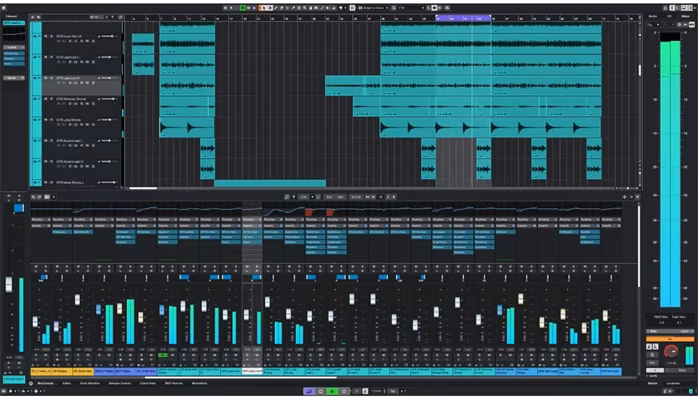
Task: Select the GTR Accent Lead R track name
Action: (x=69, y=162)
